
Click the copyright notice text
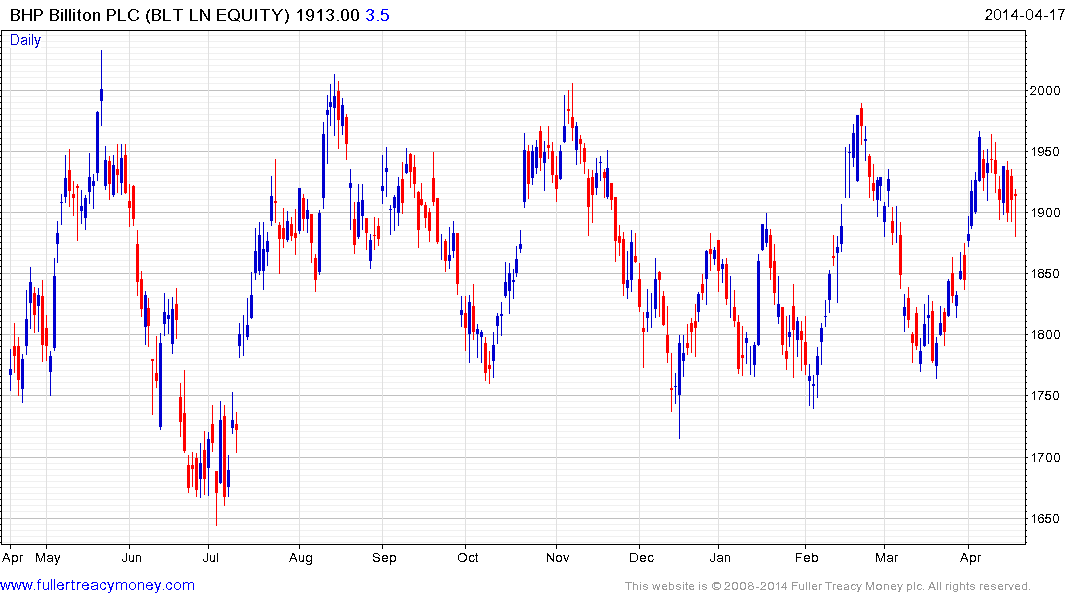pyautogui.click(x=828, y=586)
